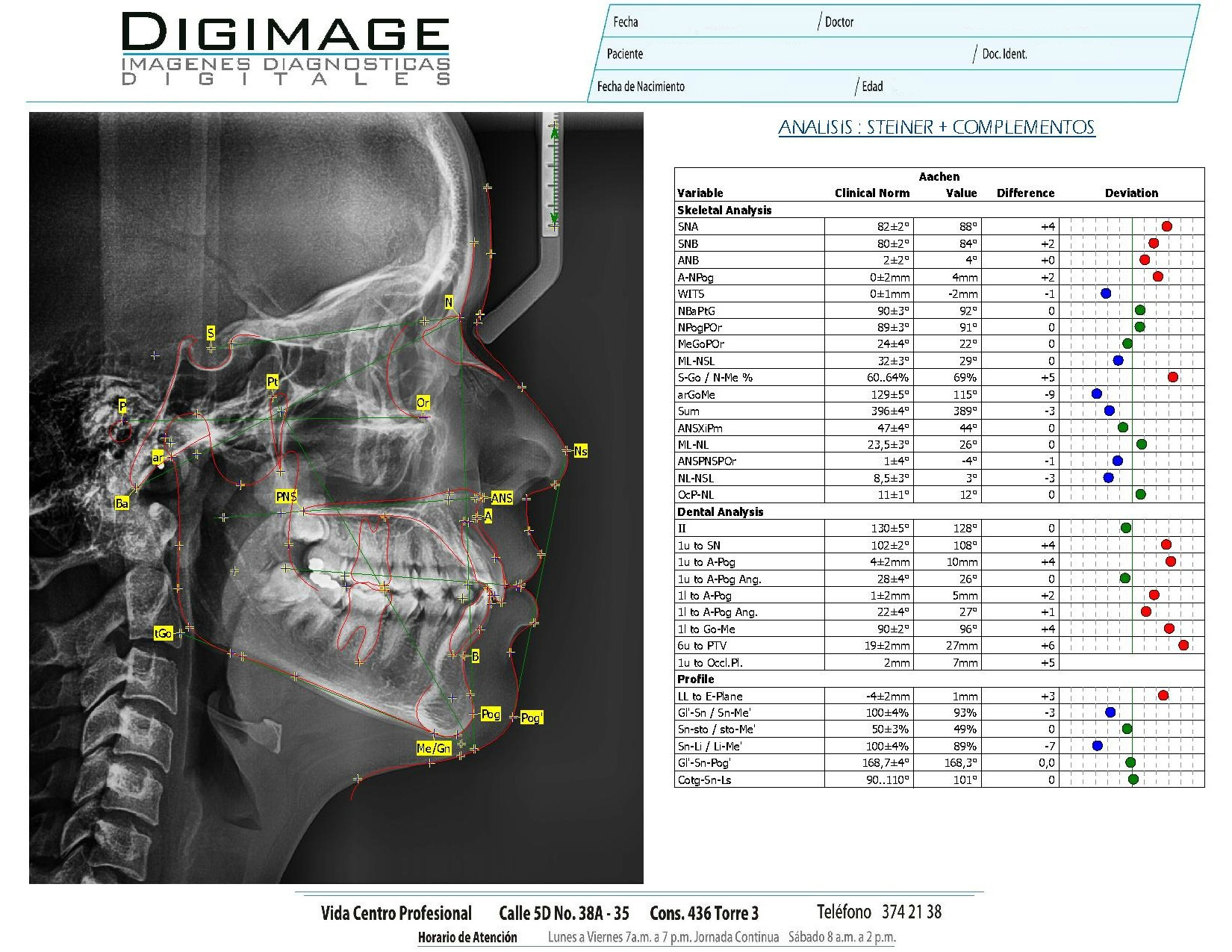Viewport: 1232px width, 952px height.
Task: Click the PNS landmark label
Action: [286, 497]
